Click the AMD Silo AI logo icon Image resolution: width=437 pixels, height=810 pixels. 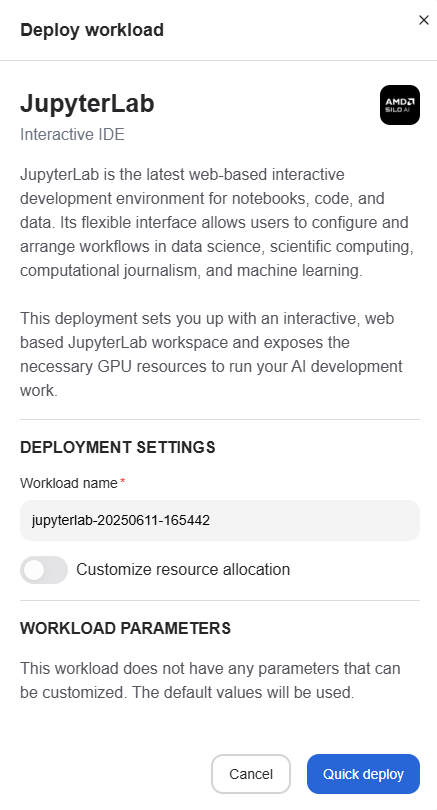pyautogui.click(x=400, y=105)
